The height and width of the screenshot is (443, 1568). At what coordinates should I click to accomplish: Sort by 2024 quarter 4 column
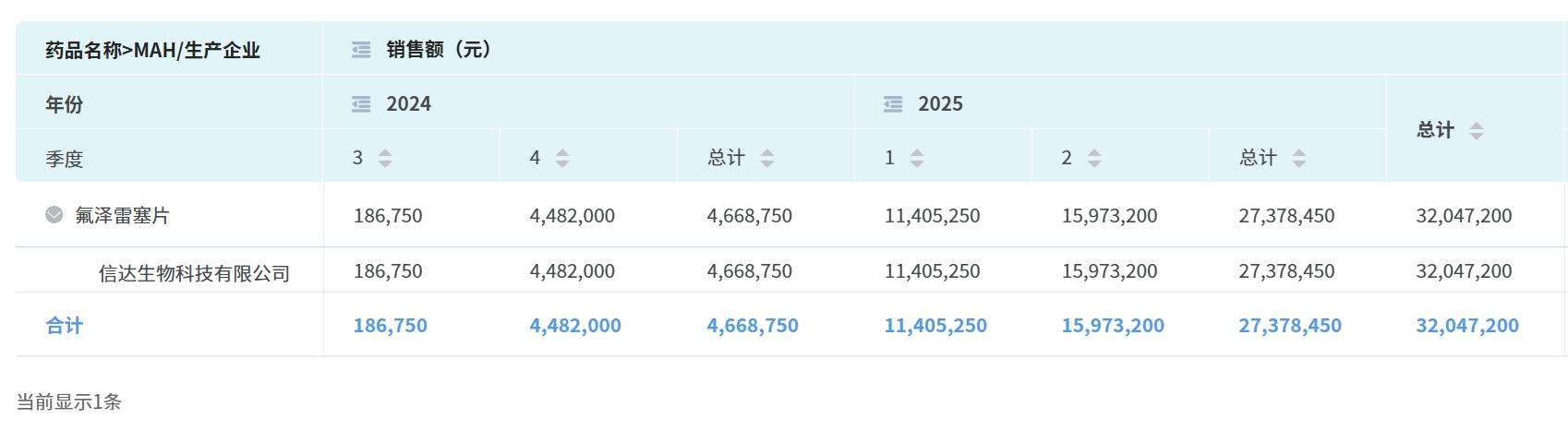(562, 158)
